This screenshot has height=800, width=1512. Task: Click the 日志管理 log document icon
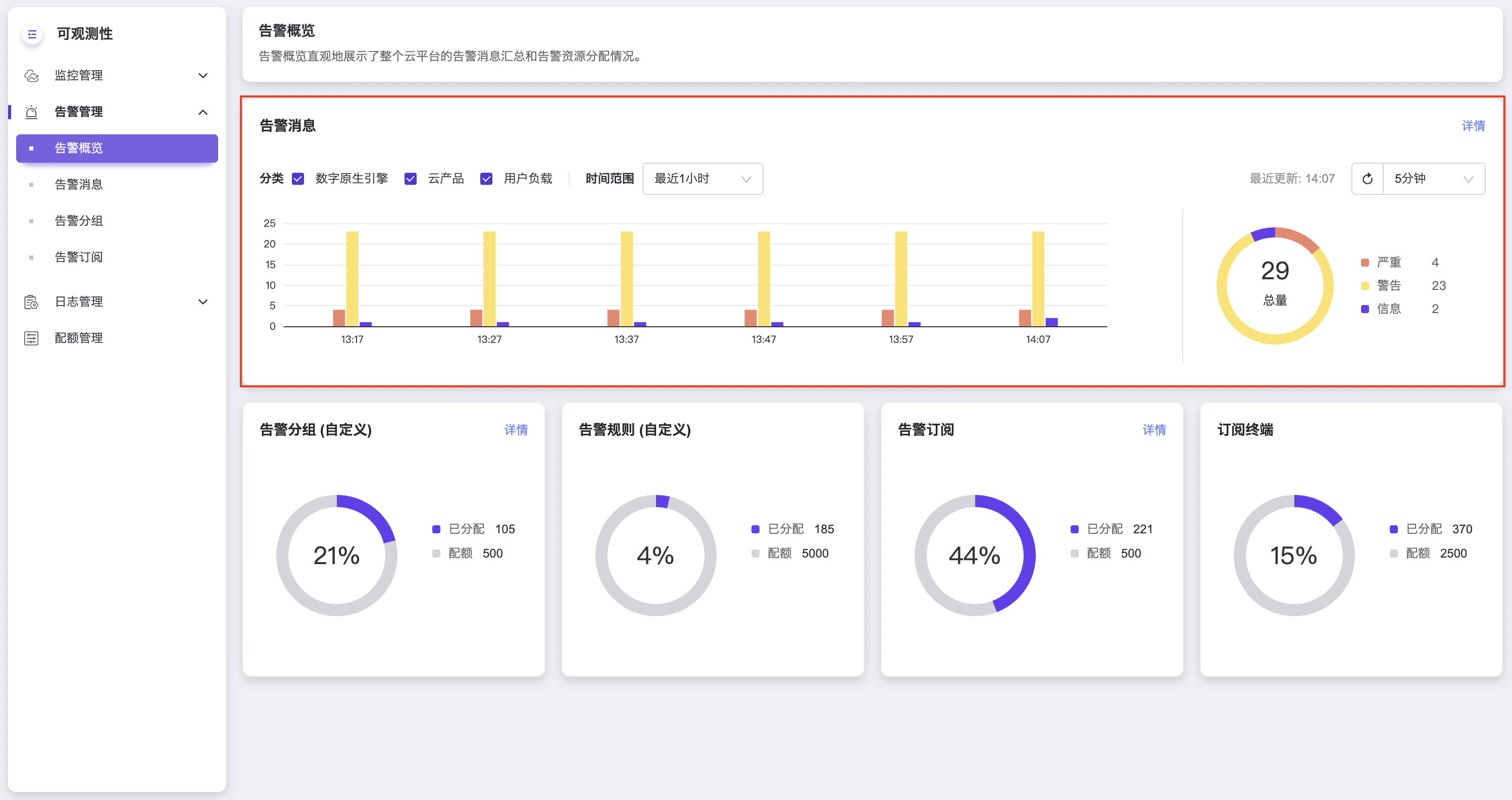click(x=32, y=303)
